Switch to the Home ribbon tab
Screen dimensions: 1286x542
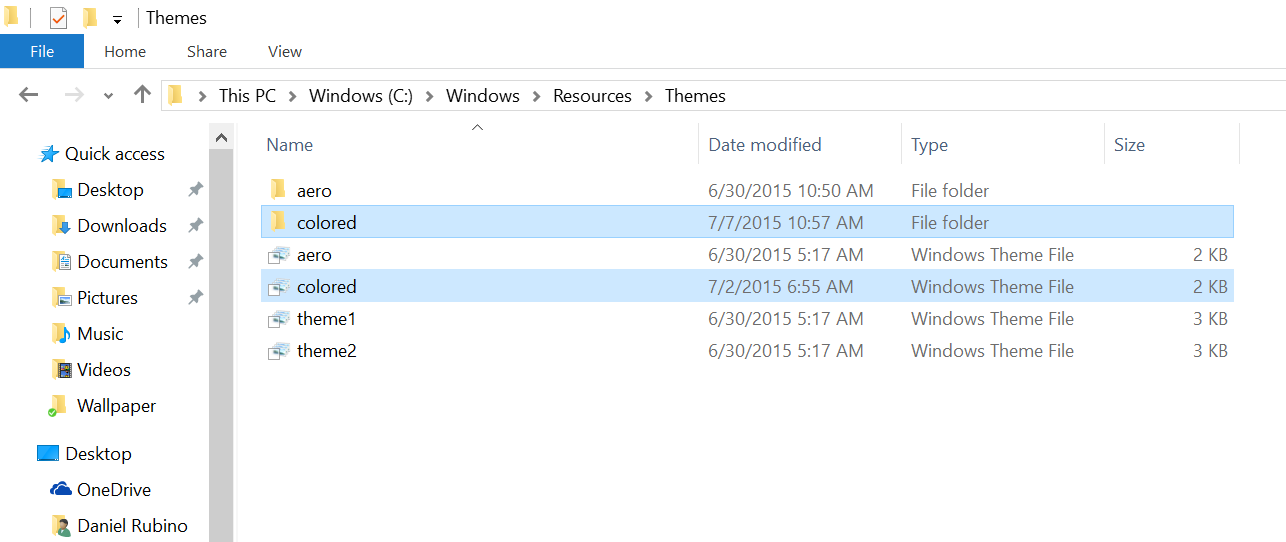point(125,51)
